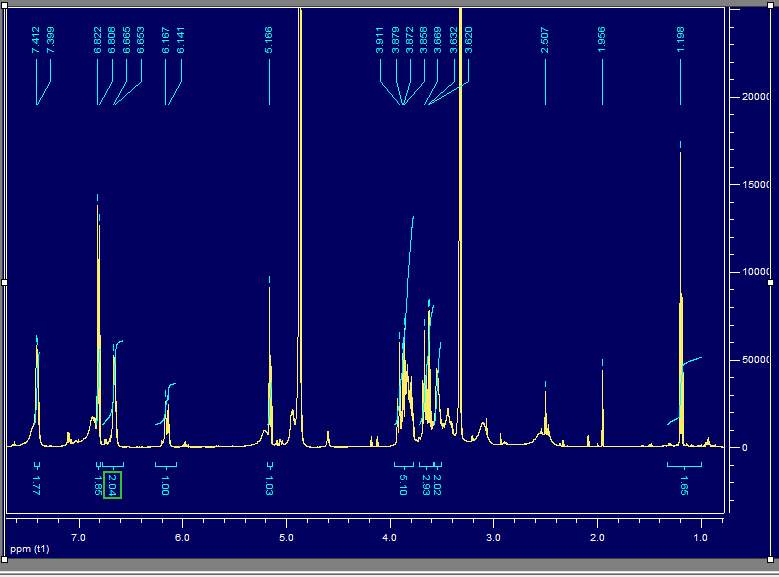Click the 3.668 peak label

pyautogui.click(x=438, y=41)
